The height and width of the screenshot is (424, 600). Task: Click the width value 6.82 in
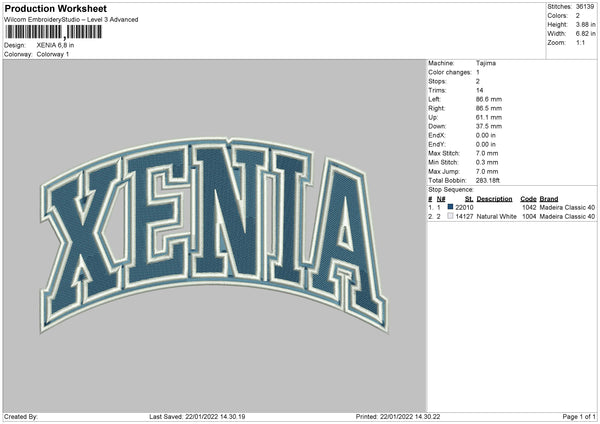point(585,34)
